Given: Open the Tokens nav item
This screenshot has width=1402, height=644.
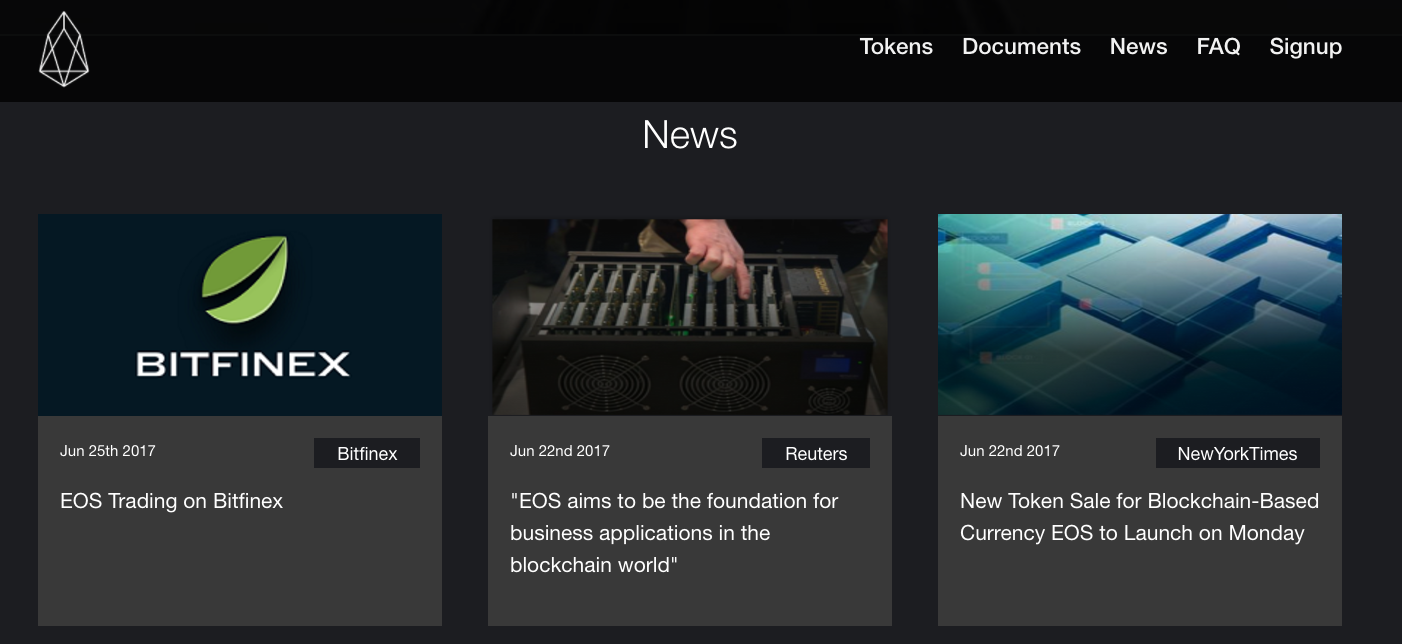Looking at the screenshot, I should point(896,47).
